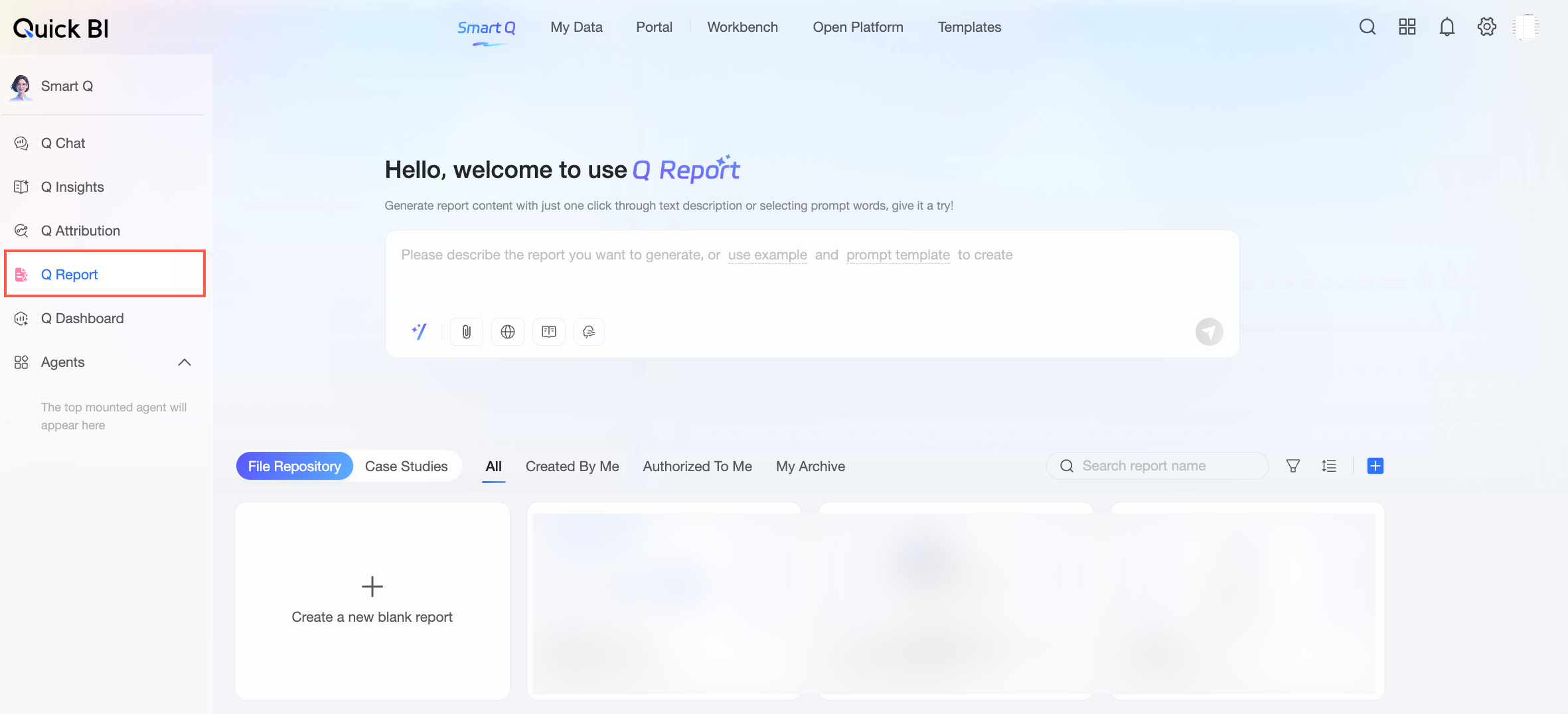Toggle web search globe icon

tap(508, 332)
